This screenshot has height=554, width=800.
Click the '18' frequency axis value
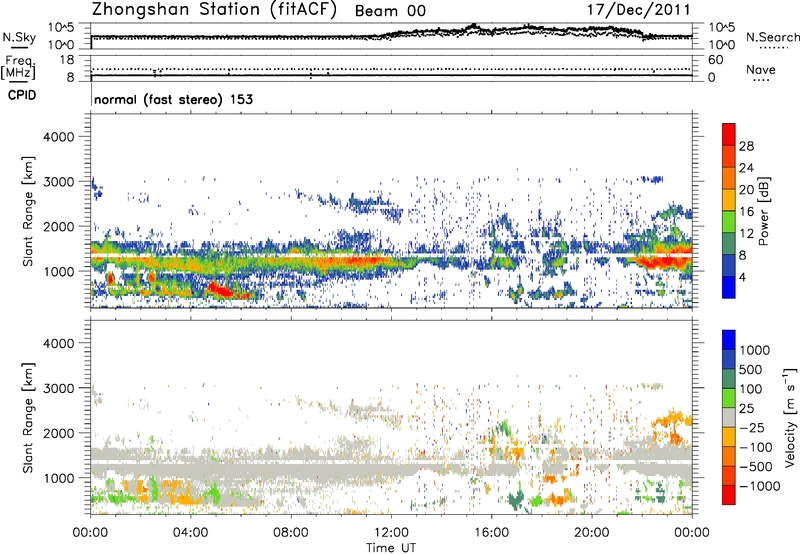click(67, 60)
